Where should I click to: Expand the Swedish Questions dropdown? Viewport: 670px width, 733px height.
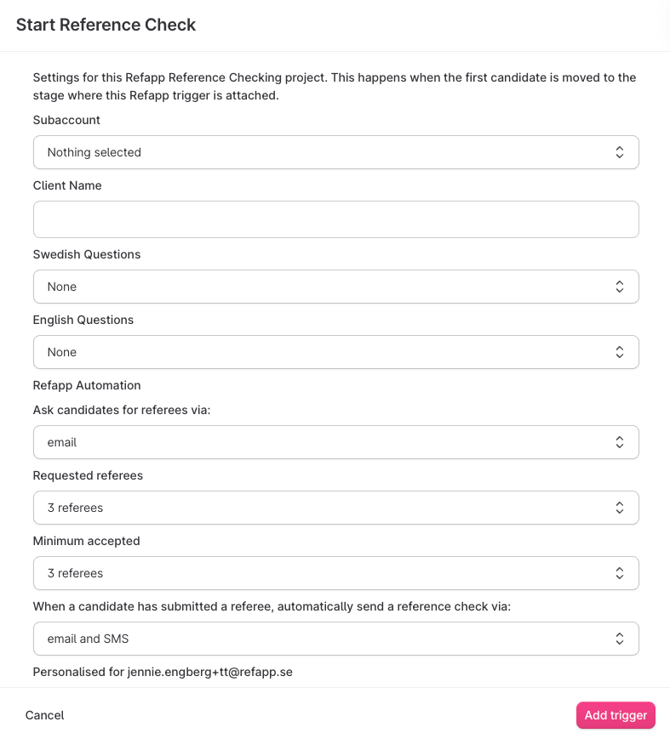[x=320, y=287]
